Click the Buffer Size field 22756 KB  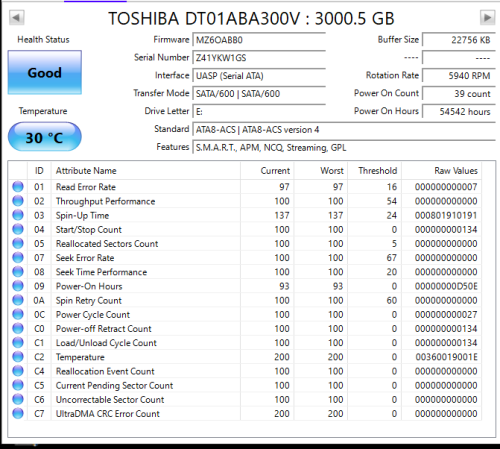click(459, 40)
